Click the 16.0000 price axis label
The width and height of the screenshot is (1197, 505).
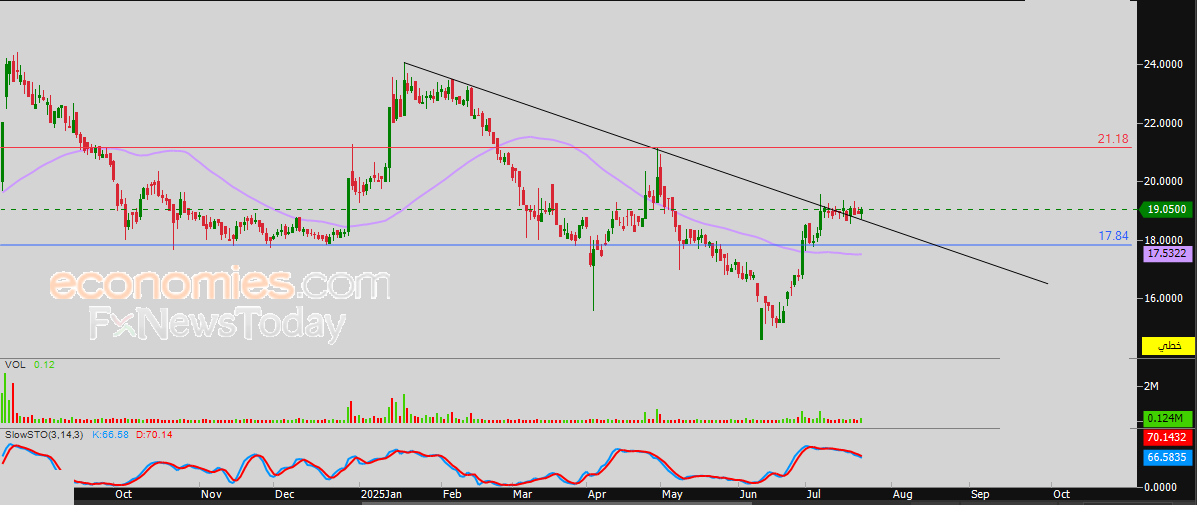[x=1165, y=298]
